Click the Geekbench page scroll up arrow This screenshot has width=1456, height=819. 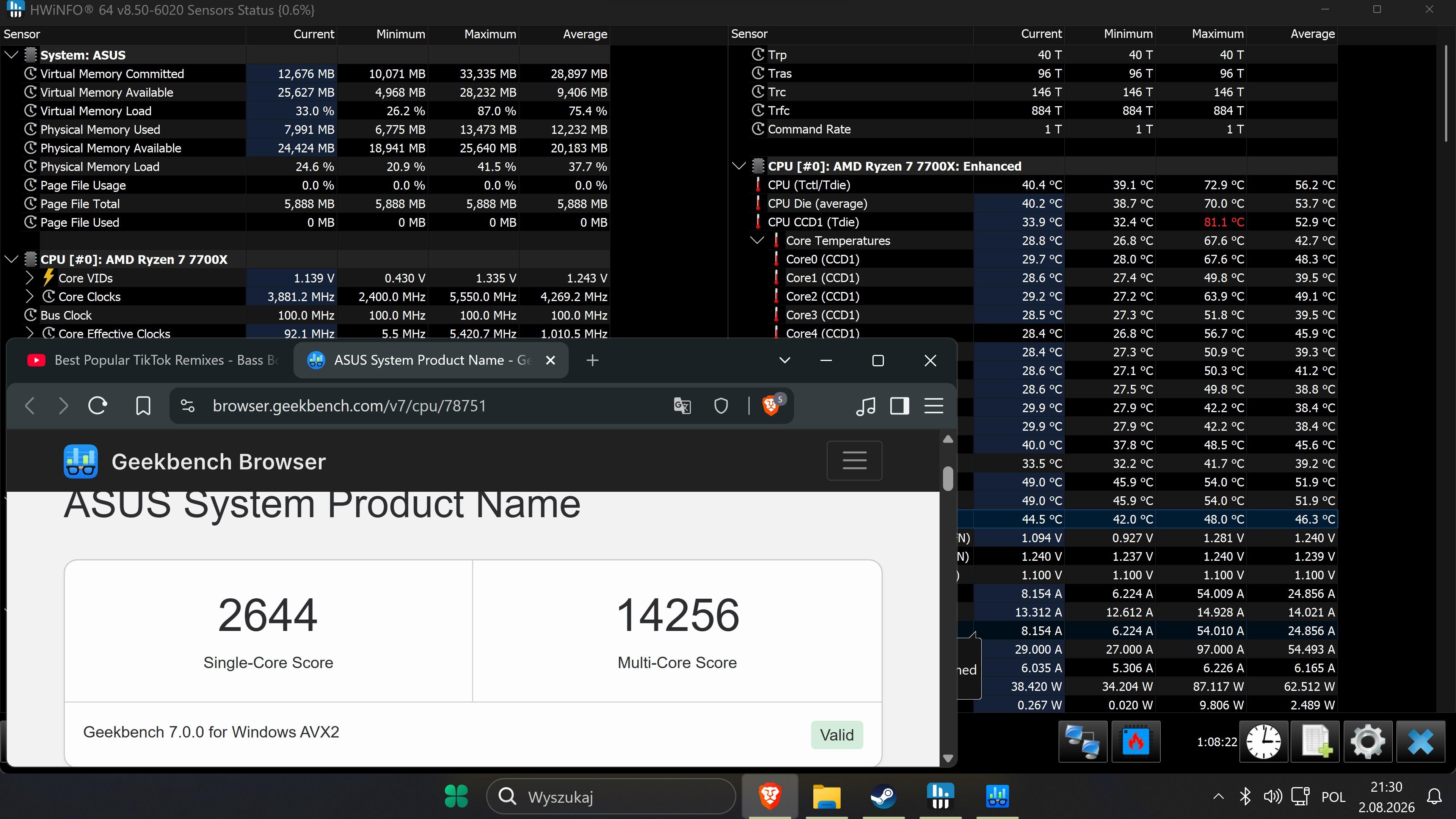click(x=948, y=439)
